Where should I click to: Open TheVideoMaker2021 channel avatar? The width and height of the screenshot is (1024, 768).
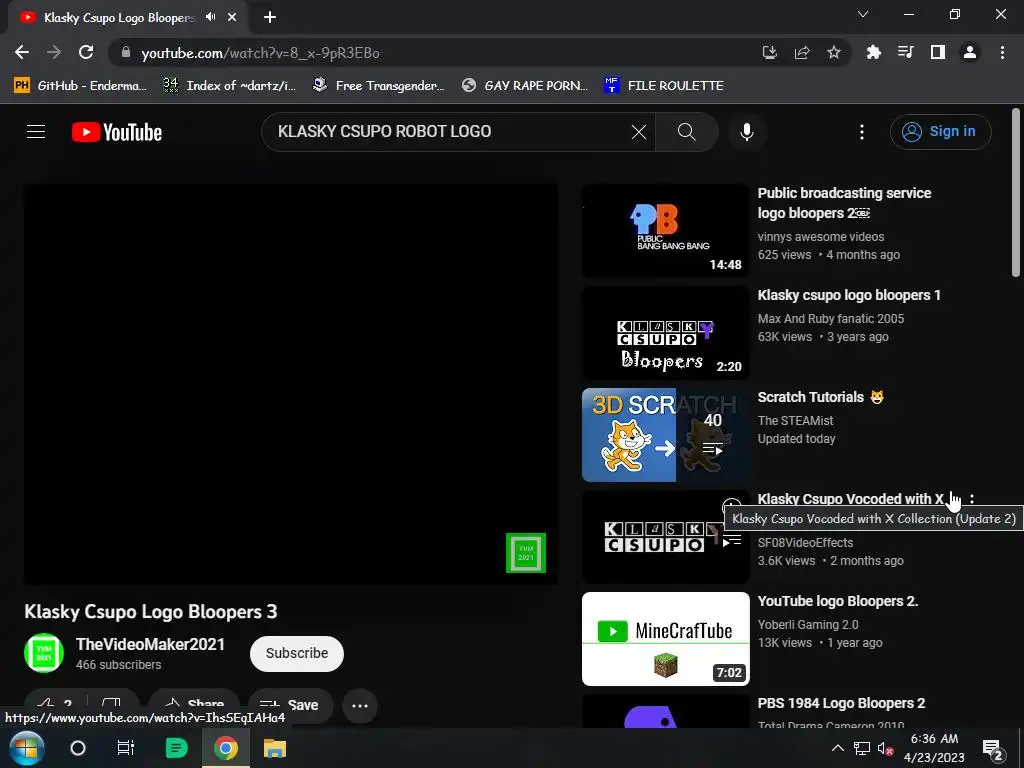(44, 653)
